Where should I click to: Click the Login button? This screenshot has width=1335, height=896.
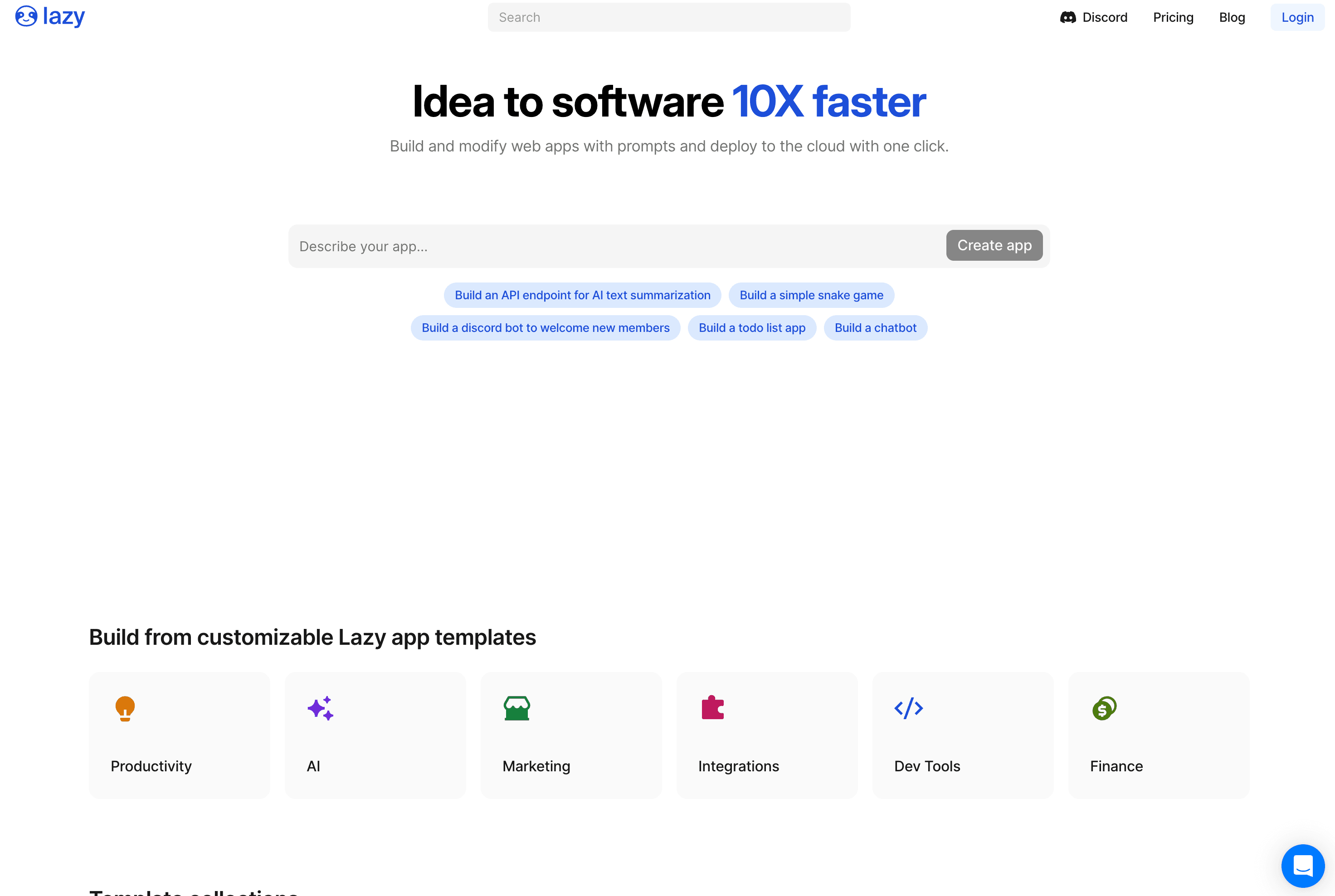click(1297, 18)
